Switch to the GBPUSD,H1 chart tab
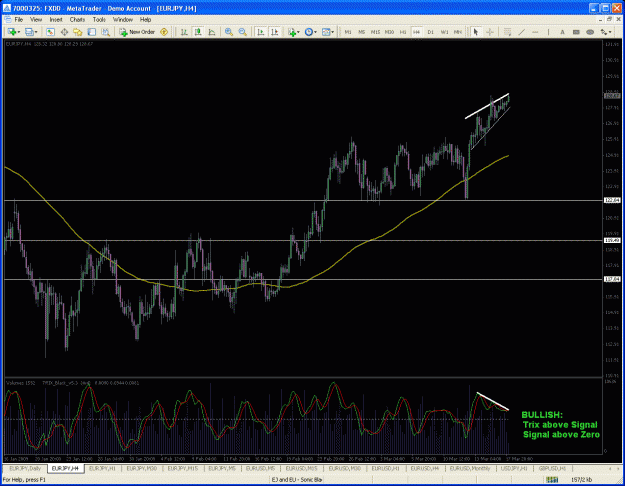625x486 pixels. pos(552,468)
